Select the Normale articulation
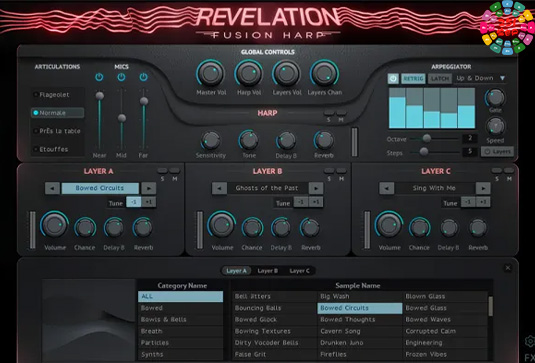This screenshot has width=535, height=363. pyautogui.click(x=58, y=113)
